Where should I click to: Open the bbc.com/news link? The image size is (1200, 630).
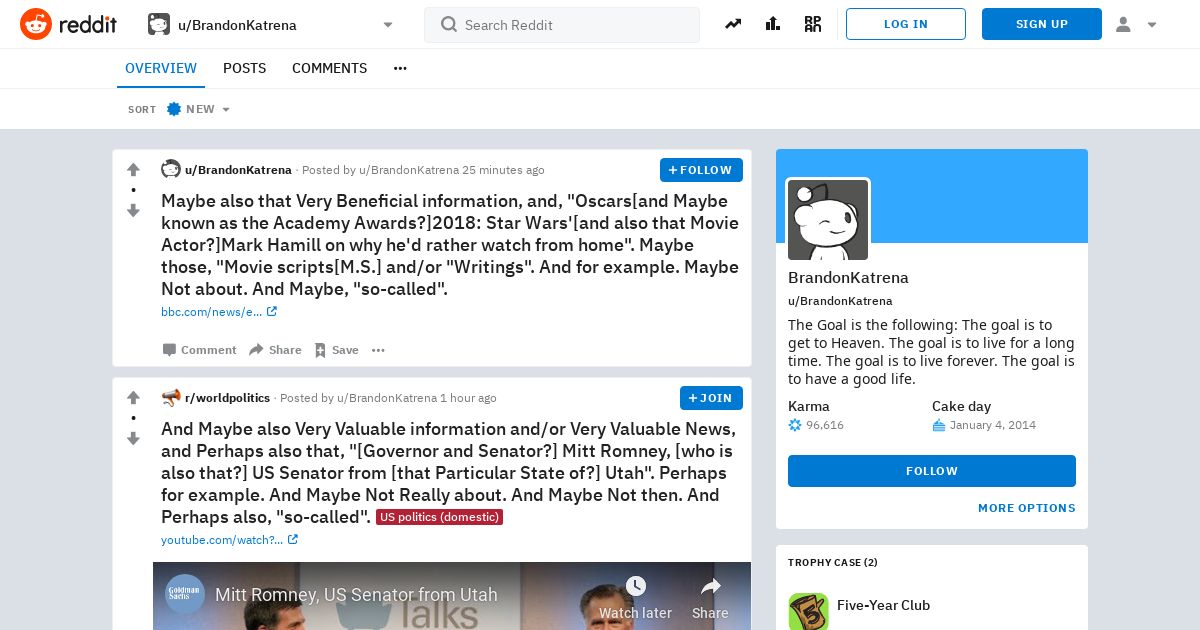tap(219, 312)
